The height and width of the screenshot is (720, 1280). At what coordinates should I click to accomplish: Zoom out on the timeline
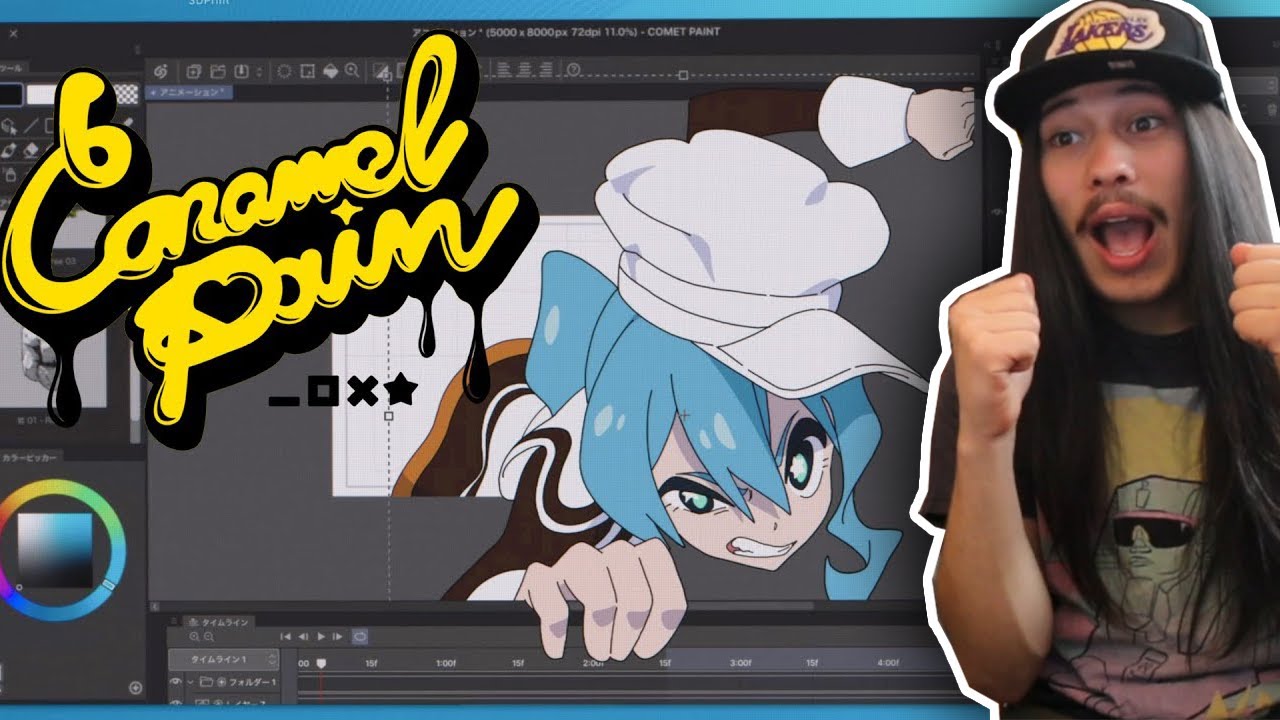coord(208,636)
